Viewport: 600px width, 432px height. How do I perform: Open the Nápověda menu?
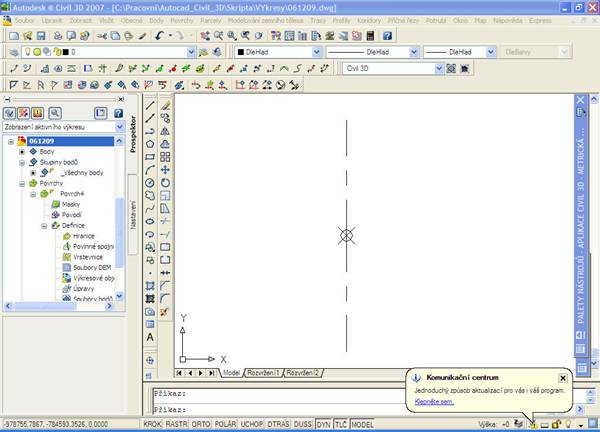coord(508,21)
